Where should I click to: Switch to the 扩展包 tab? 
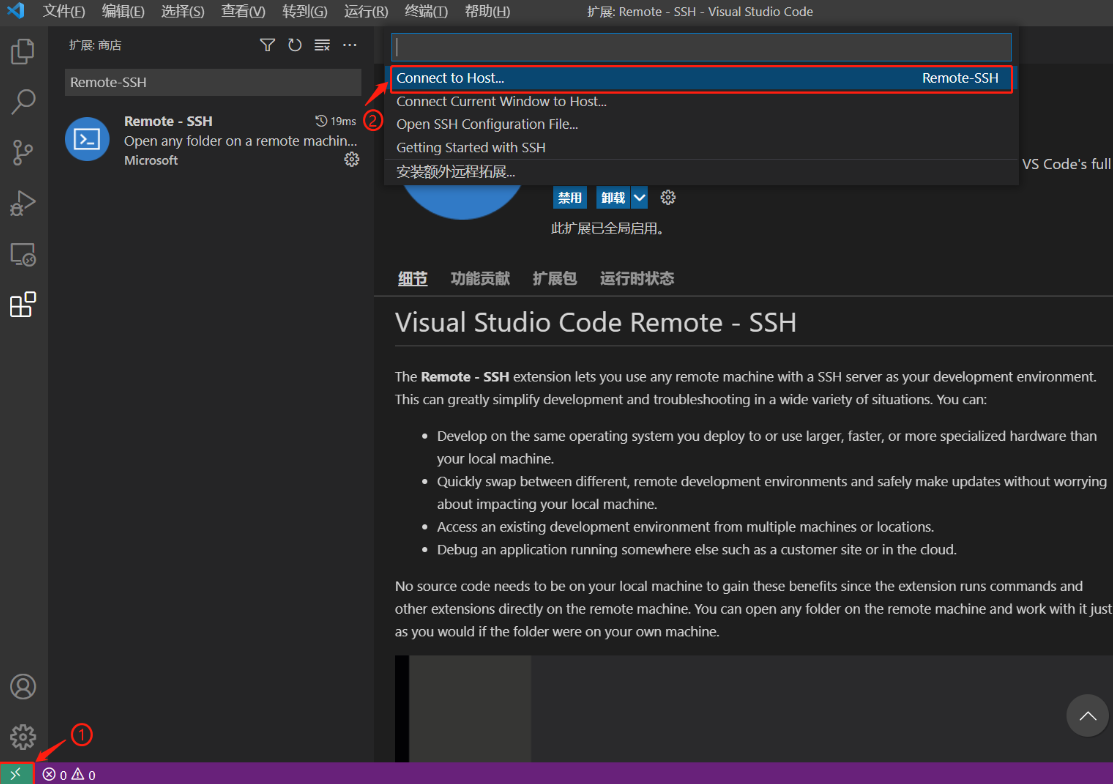(554, 278)
